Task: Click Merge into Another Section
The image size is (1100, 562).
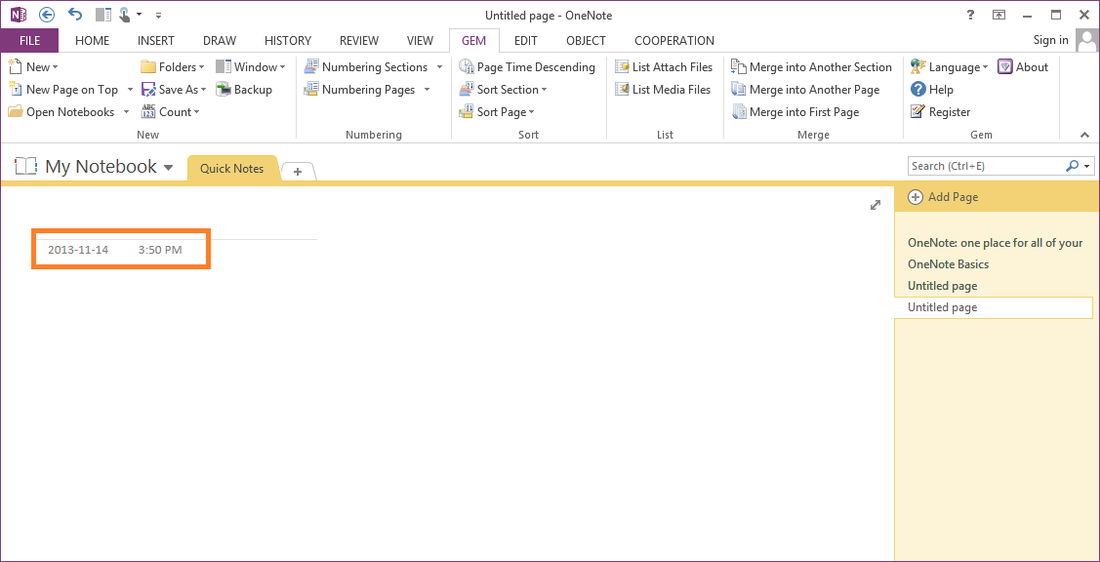Action: (x=812, y=67)
